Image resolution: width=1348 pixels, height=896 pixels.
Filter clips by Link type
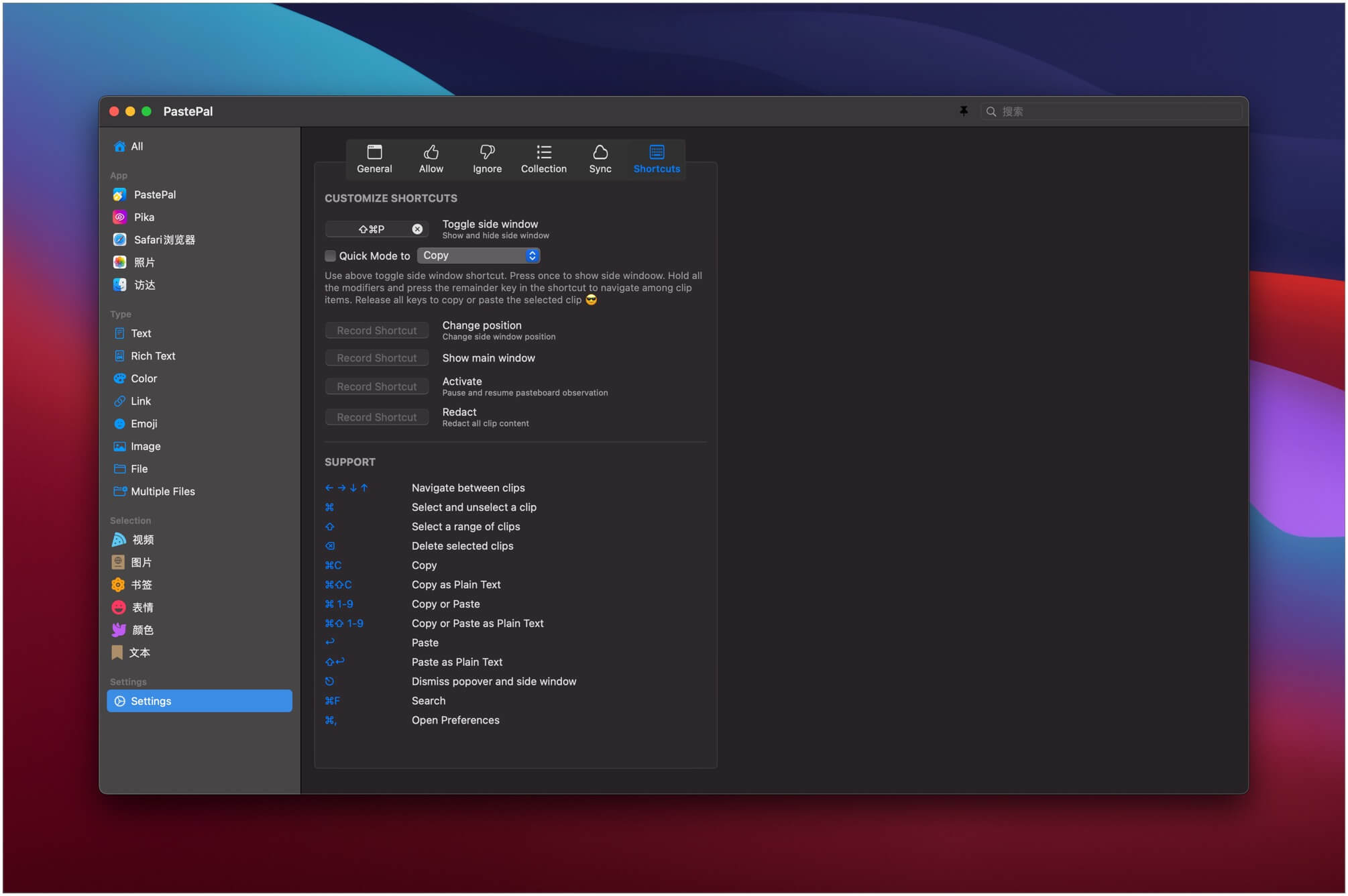(x=199, y=401)
